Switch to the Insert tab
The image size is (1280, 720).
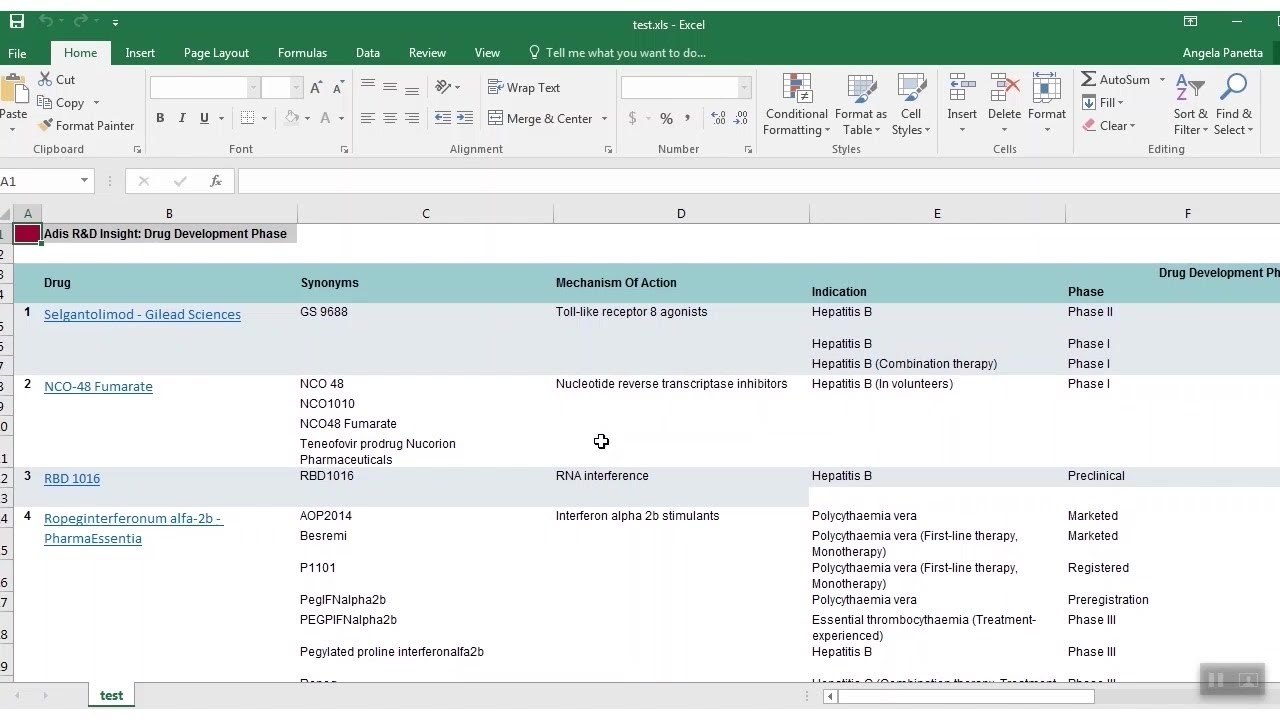140,53
